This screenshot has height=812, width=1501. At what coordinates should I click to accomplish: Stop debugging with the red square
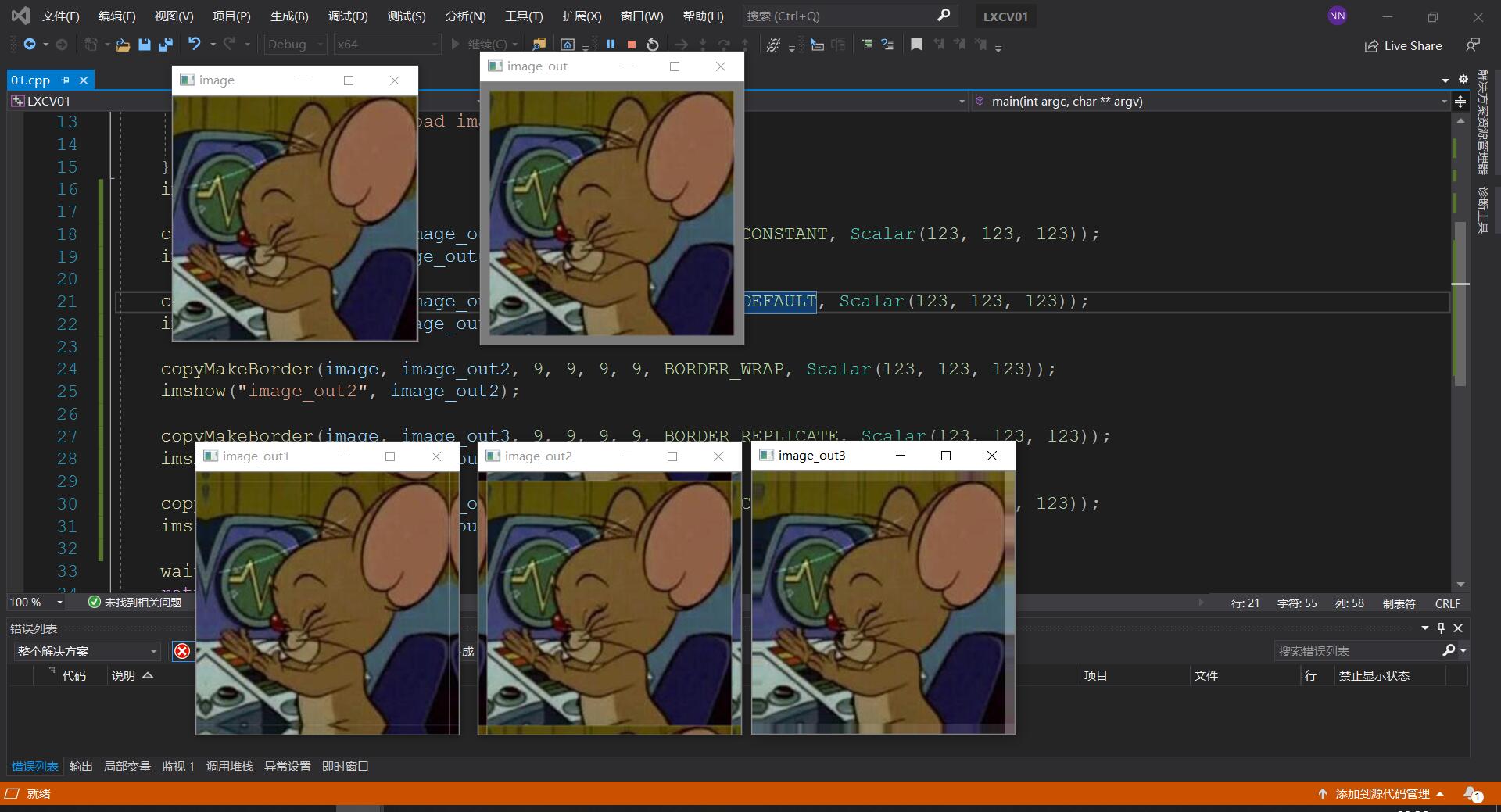pyautogui.click(x=632, y=45)
